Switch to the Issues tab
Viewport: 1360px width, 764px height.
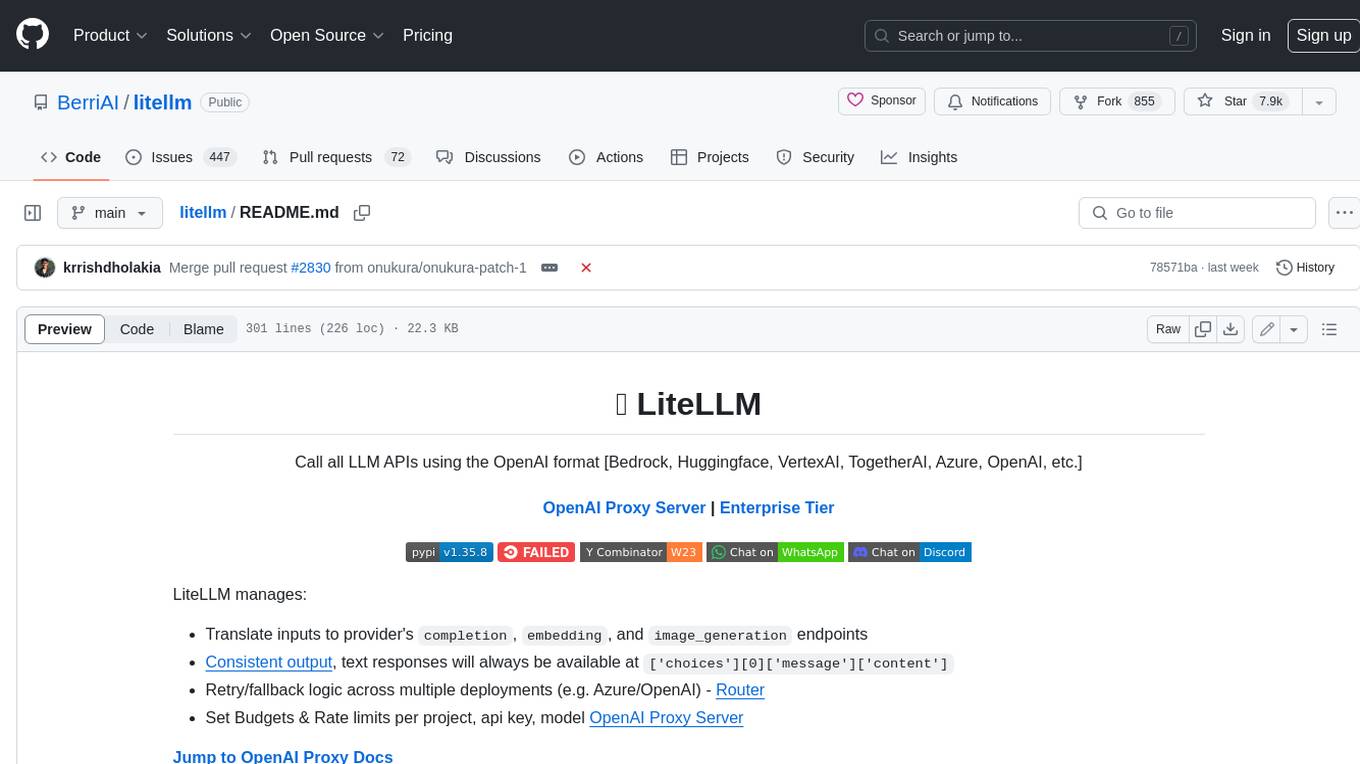179,157
